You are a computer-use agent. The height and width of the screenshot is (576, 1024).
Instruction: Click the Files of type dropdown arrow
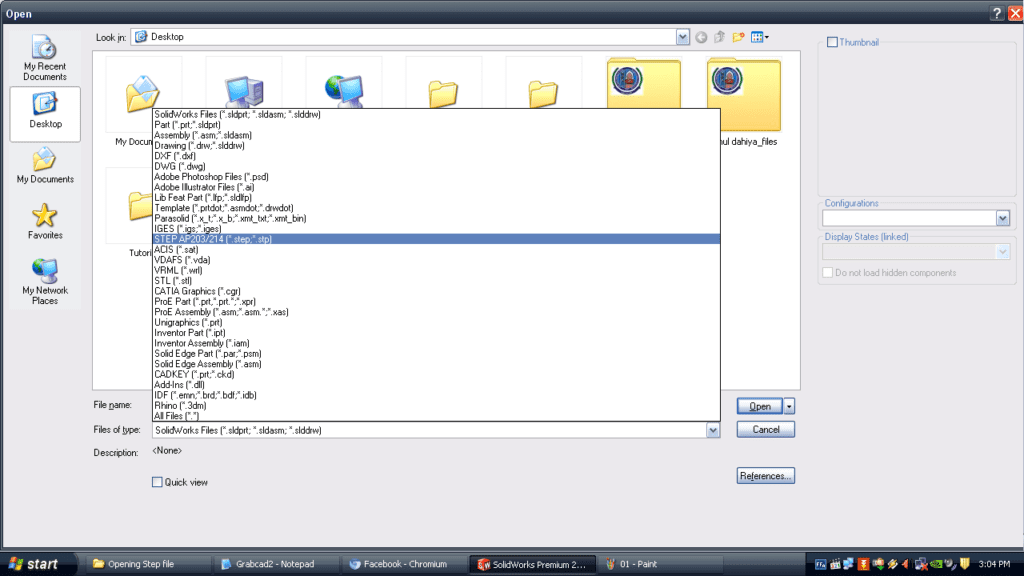pyautogui.click(x=713, y=430)
